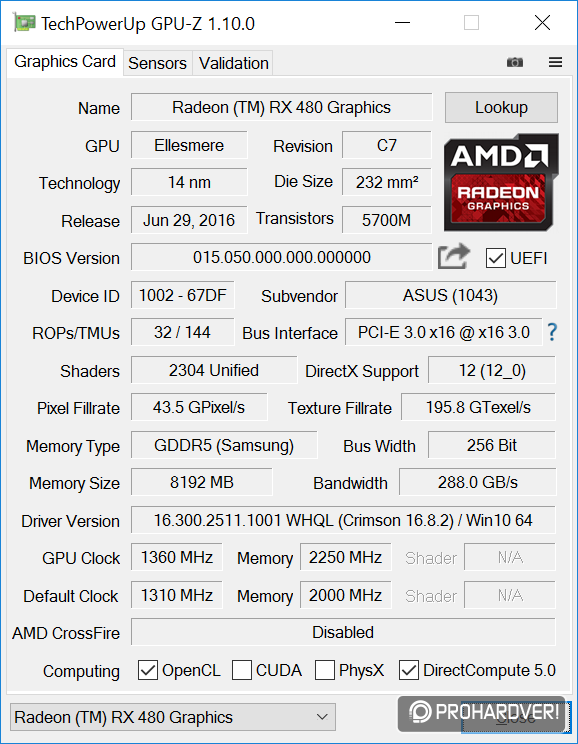Image resolution: width=578 pixels, height=744 pixels.
Task: Click the Lookup button
Action: point(501,107)
